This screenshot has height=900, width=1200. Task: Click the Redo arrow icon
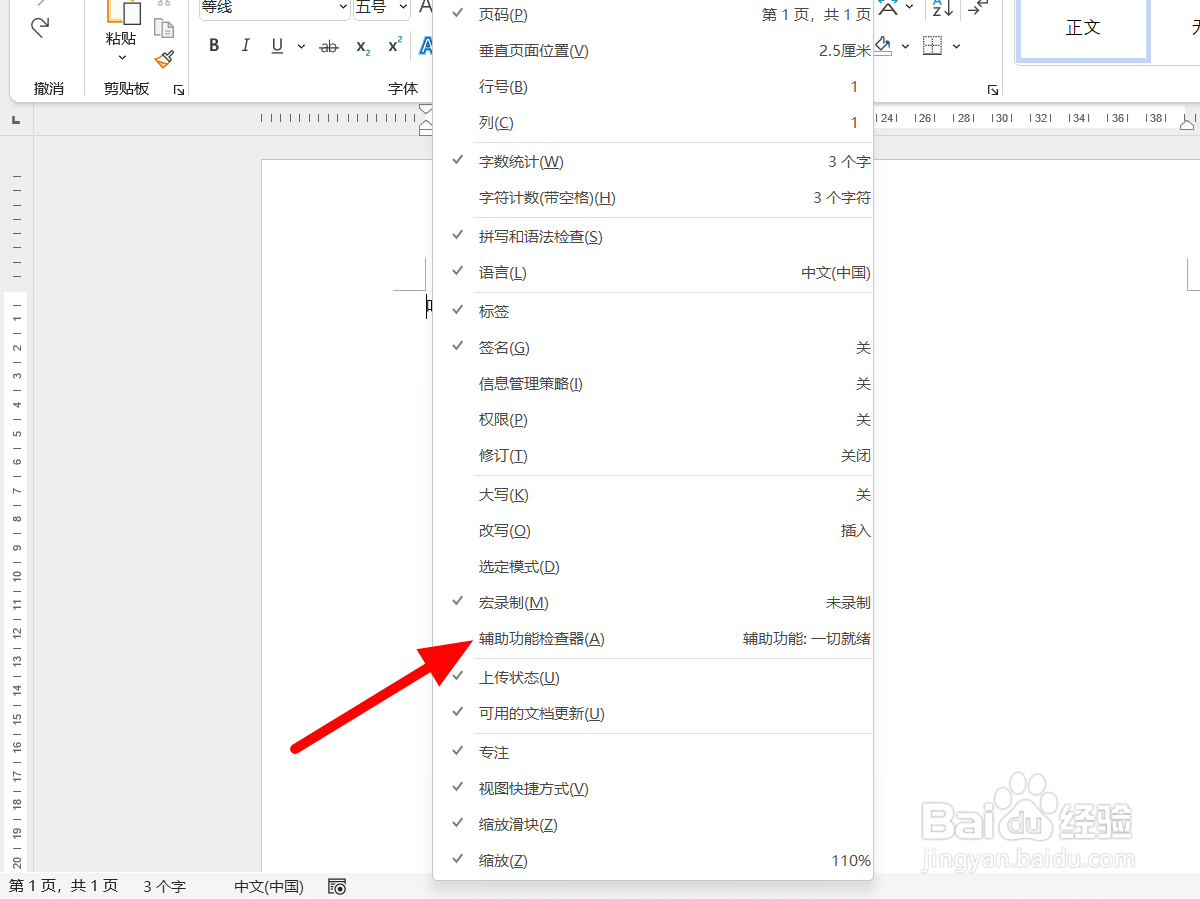pyautogui.click(x=41, y=28)
